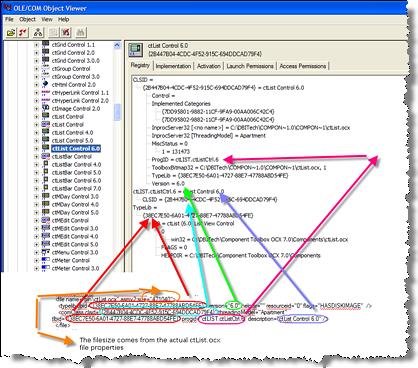Open the File menu
The height and width of the screenshot is (368, 418).
pyautogui.click(x=9, y=19)
